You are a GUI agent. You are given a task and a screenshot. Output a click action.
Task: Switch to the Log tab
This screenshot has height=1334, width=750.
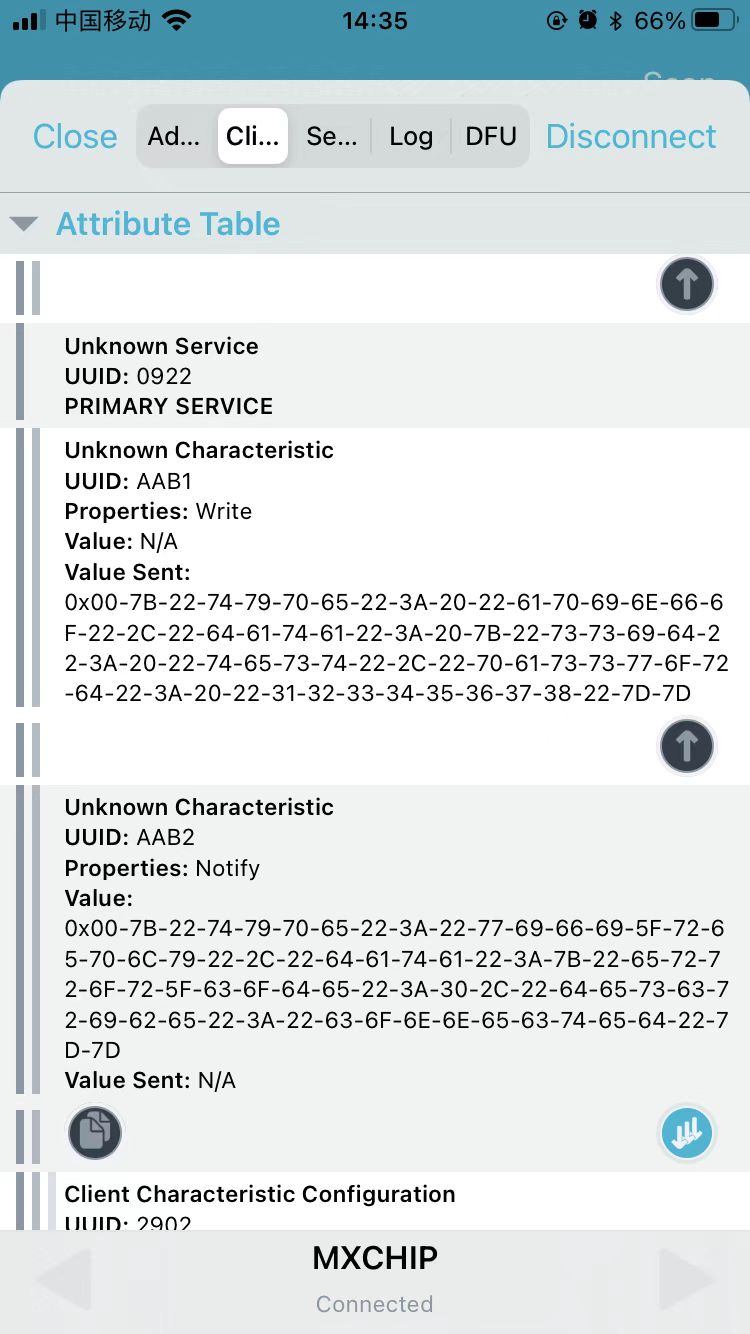click(x=411, y=136)
